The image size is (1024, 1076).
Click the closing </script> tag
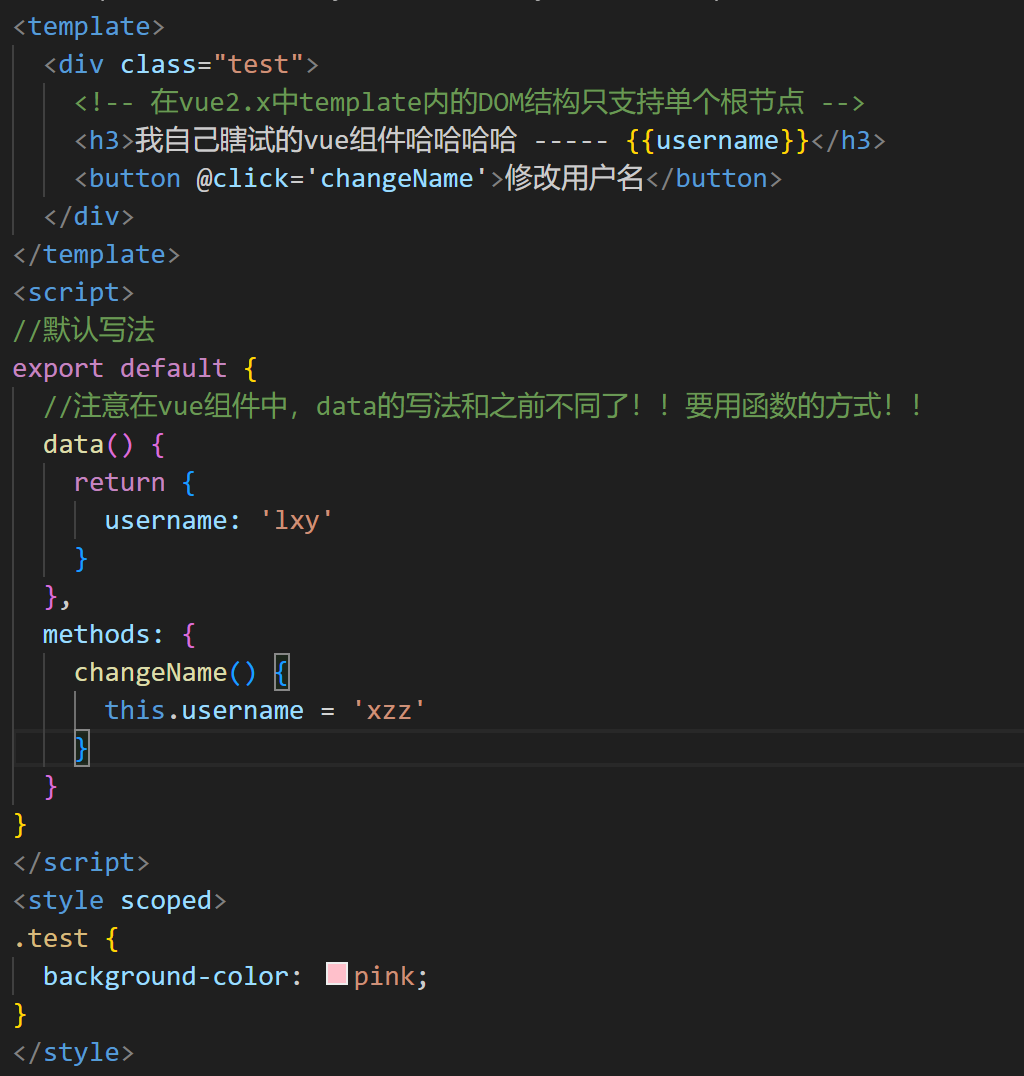81,863
